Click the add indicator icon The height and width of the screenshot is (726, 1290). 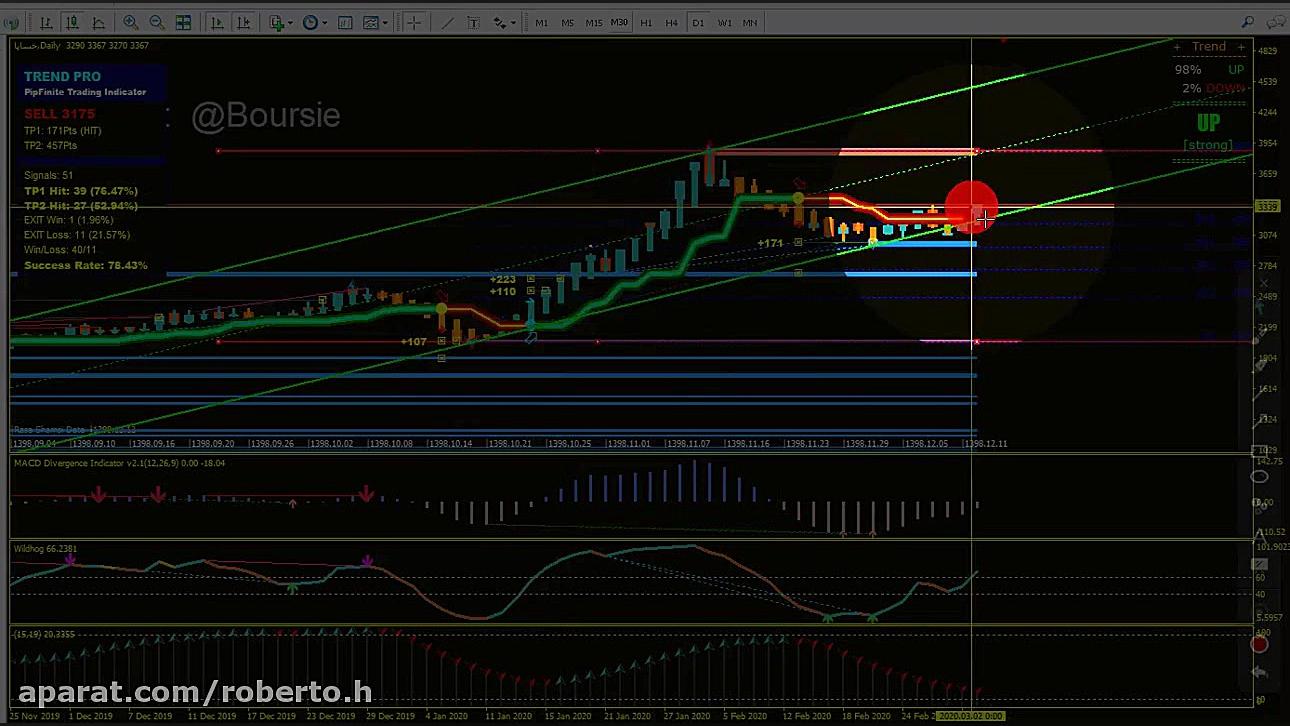pos(277,22)
